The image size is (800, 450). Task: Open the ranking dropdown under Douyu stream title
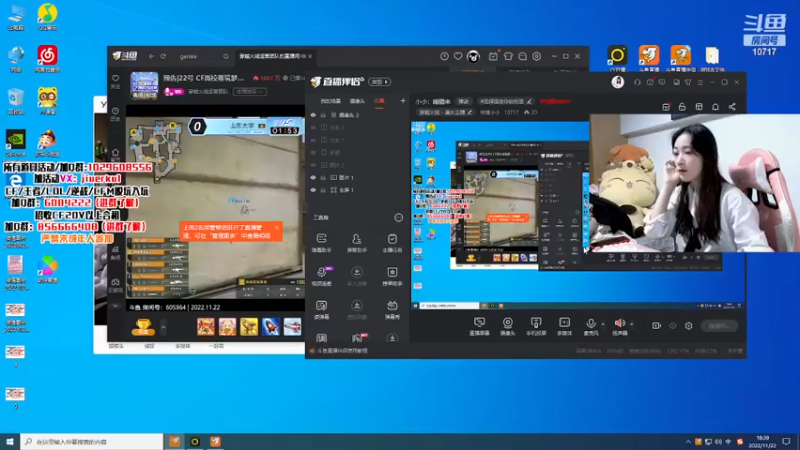(x=249, y=91)
